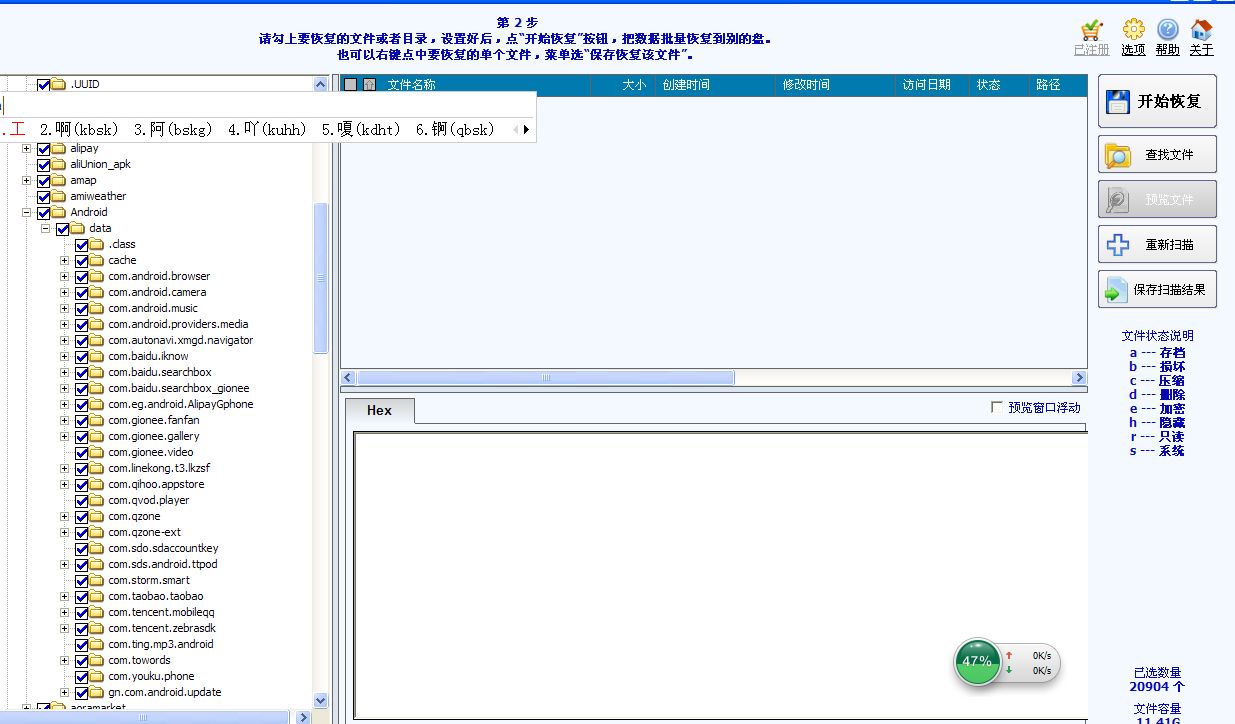Click the folder icon of com.qvod.player
This screenshot has width=1235, height=724.
click(x=97, y=500)
